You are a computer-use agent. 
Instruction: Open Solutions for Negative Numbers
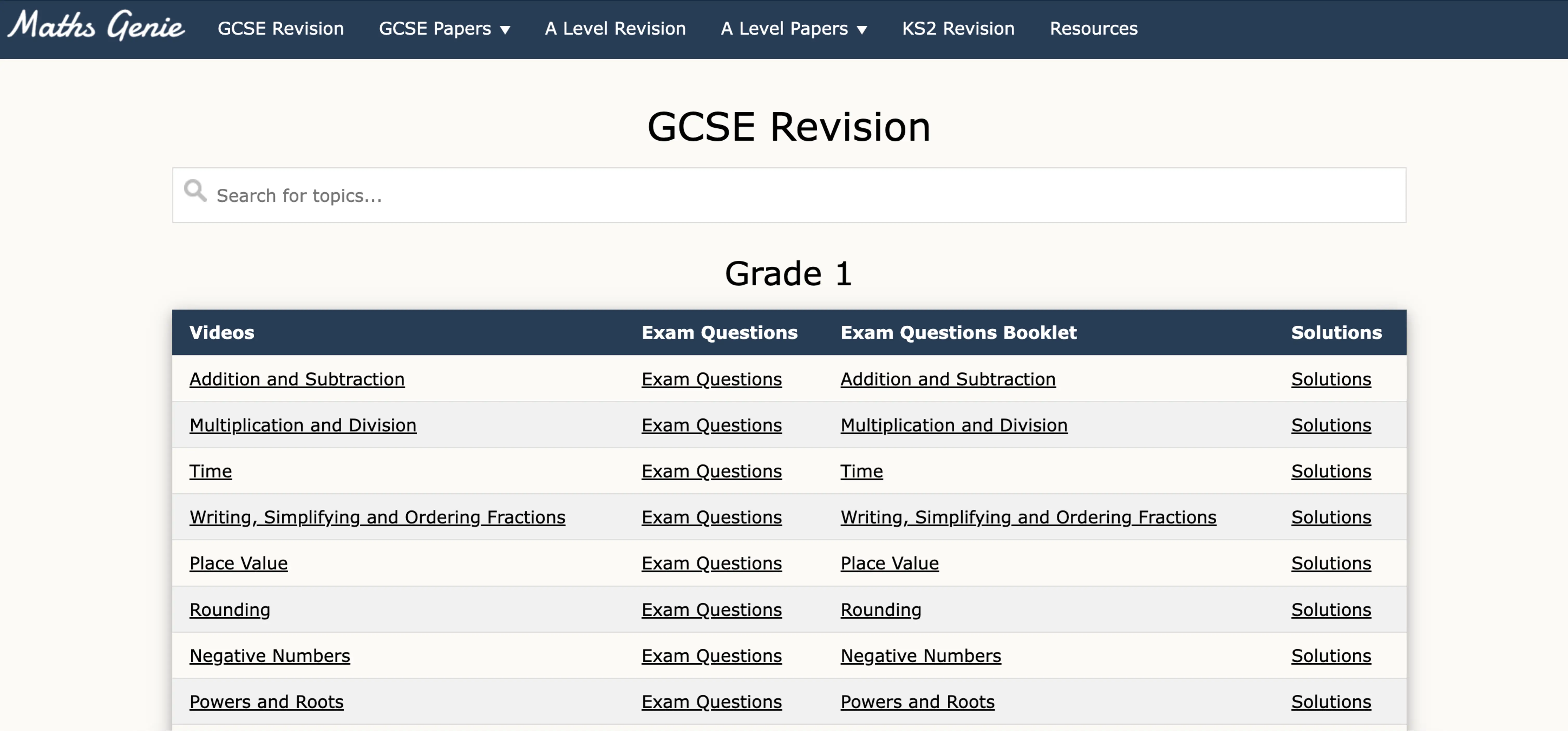(1331, 656)
